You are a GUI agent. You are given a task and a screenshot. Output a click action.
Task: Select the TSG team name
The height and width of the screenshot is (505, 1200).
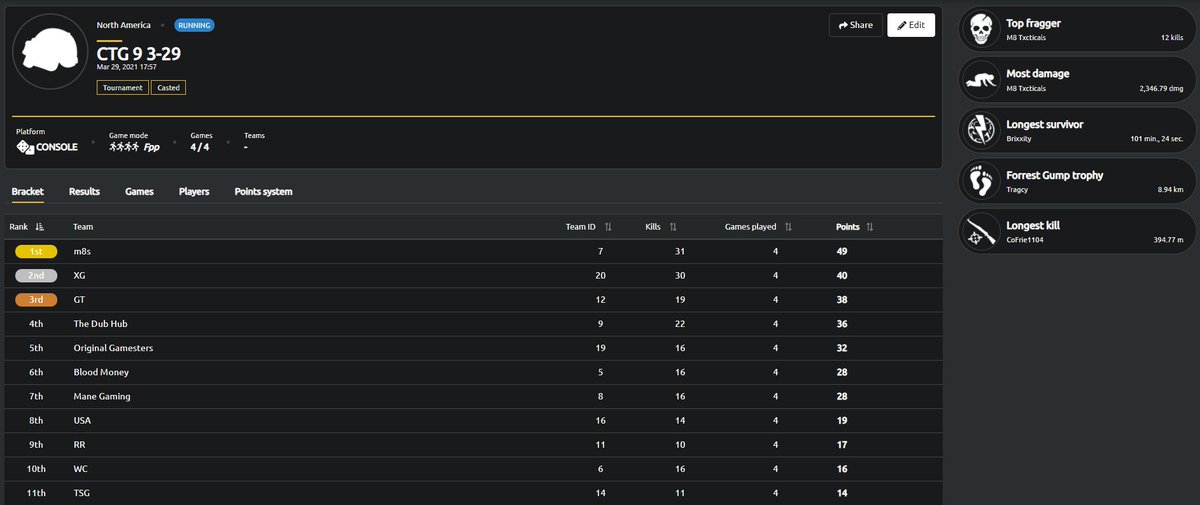pyautogui.click(x=83, y=492)
